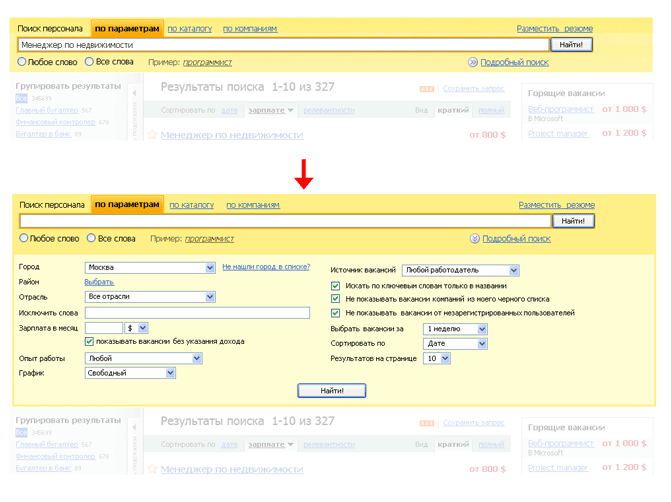
Task: Switch to по компаниям tab in collapsed search panel
Action: coord(250,29)
